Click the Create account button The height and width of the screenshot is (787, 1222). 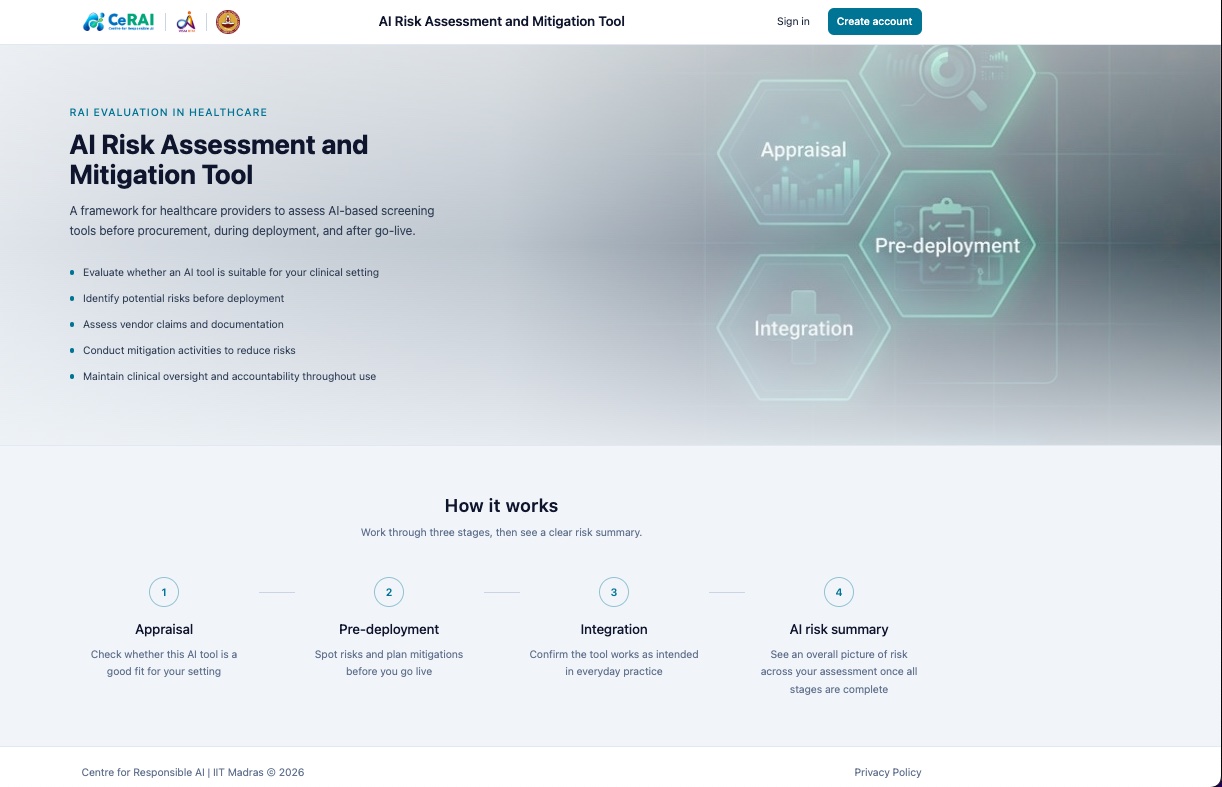[874, 21]
